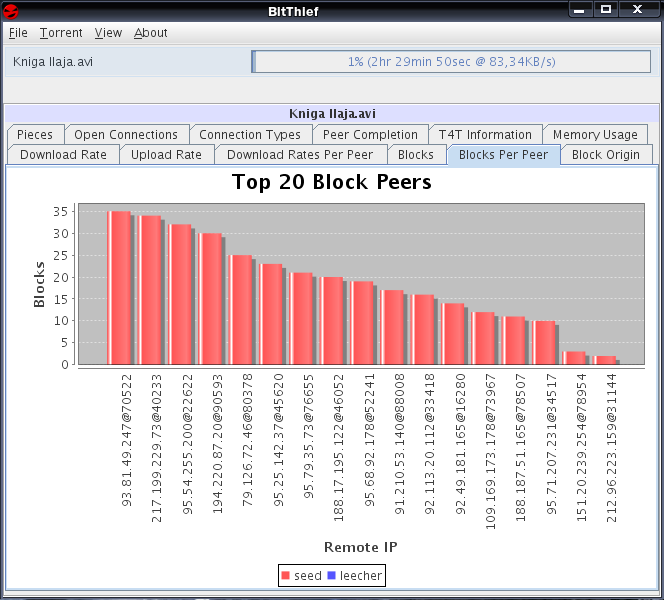Click the bar for 95.54.255.200@22622

(x=180, y=294)
